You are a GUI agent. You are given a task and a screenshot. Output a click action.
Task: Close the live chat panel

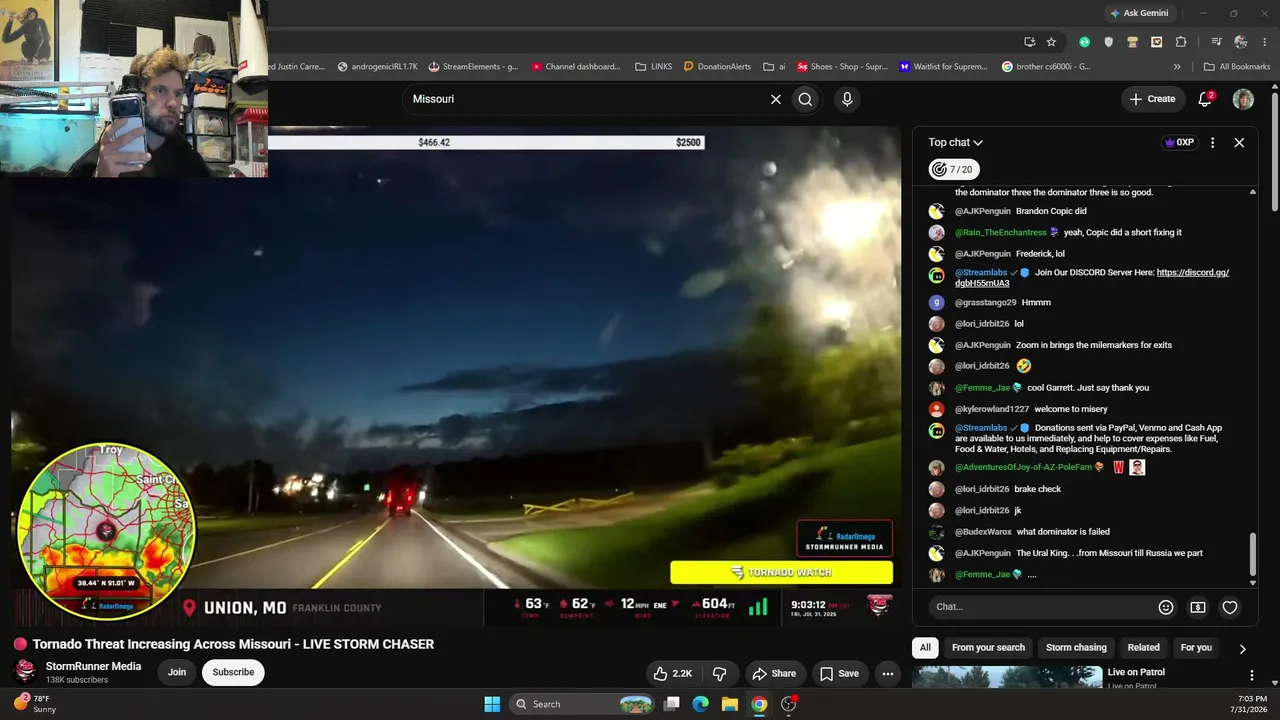pyautogui.click(x=1239, y=143)
